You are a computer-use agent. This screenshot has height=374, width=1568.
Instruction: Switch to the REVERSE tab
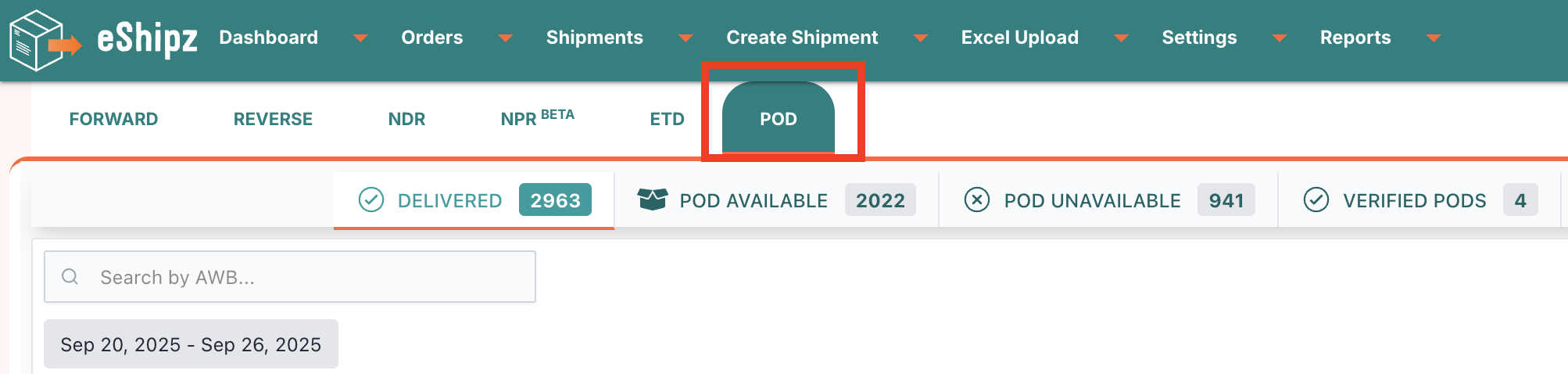[x=273, y=119]
